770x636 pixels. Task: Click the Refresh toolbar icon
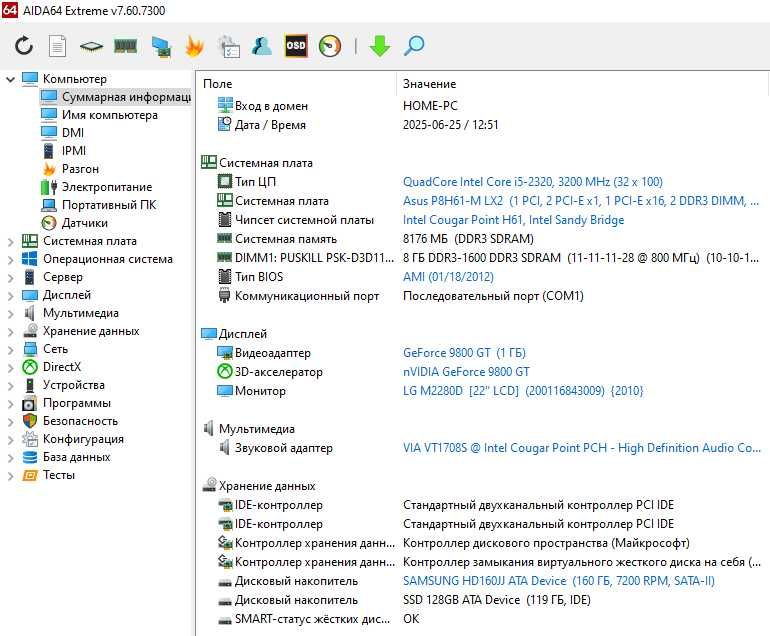(24, 46)
